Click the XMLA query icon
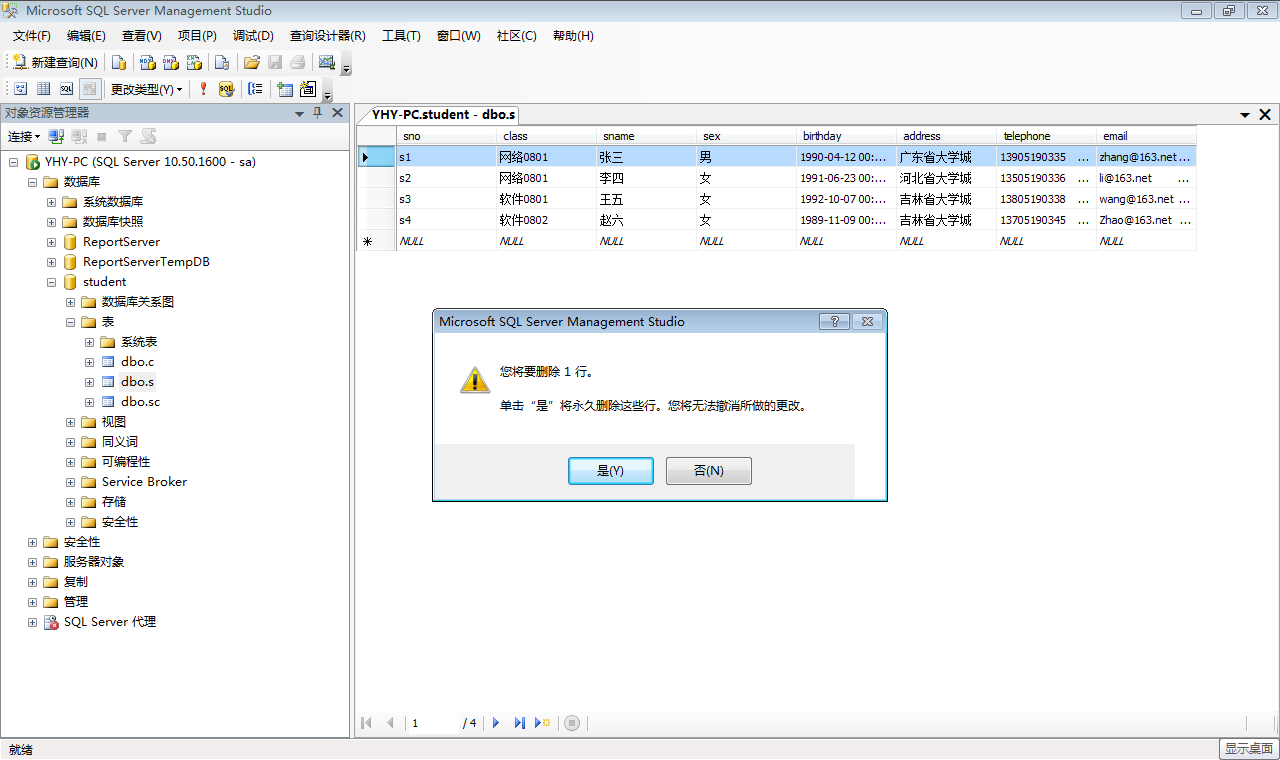 194,62
